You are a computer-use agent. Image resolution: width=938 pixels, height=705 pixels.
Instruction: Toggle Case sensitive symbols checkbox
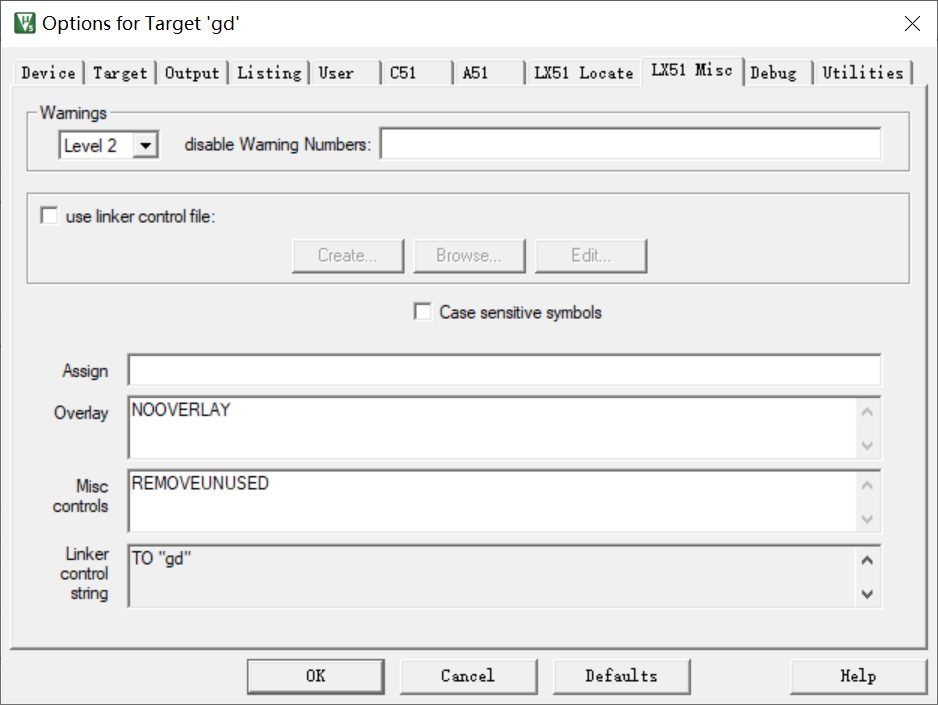(x=422, y=312)
